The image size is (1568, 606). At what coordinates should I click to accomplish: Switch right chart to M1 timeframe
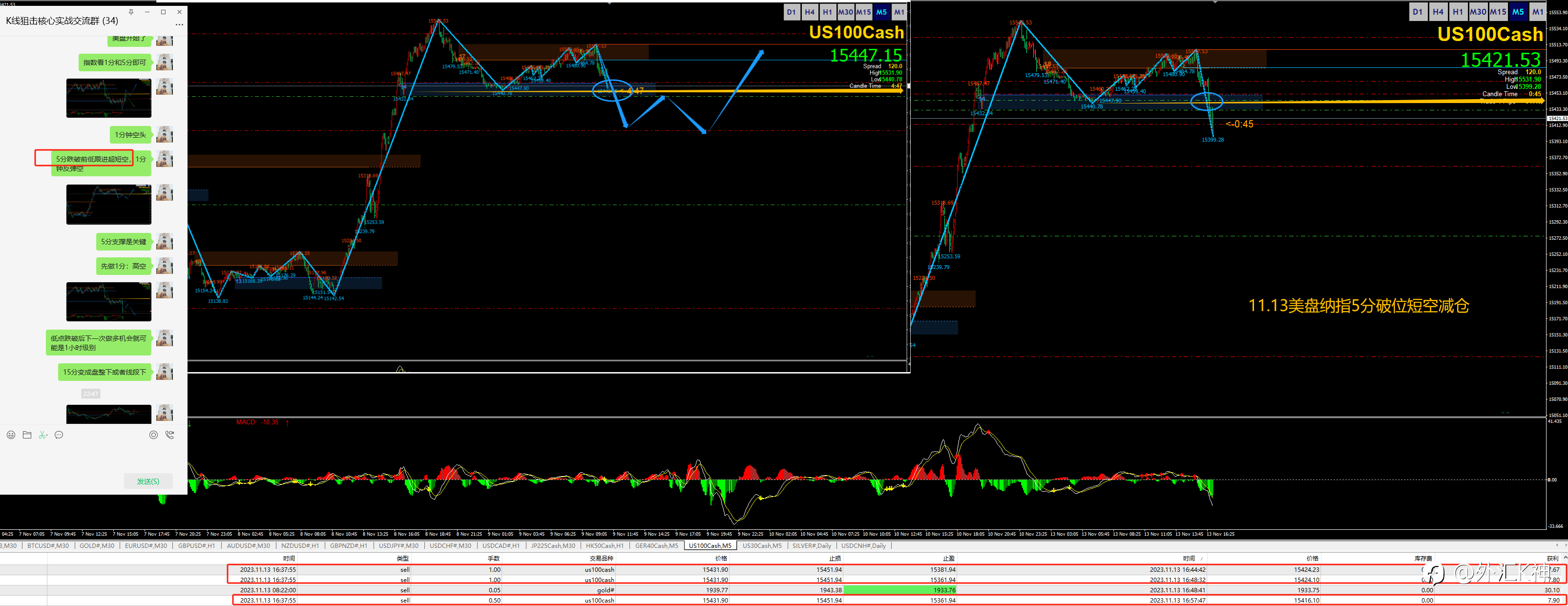(x=1538, y=12)
